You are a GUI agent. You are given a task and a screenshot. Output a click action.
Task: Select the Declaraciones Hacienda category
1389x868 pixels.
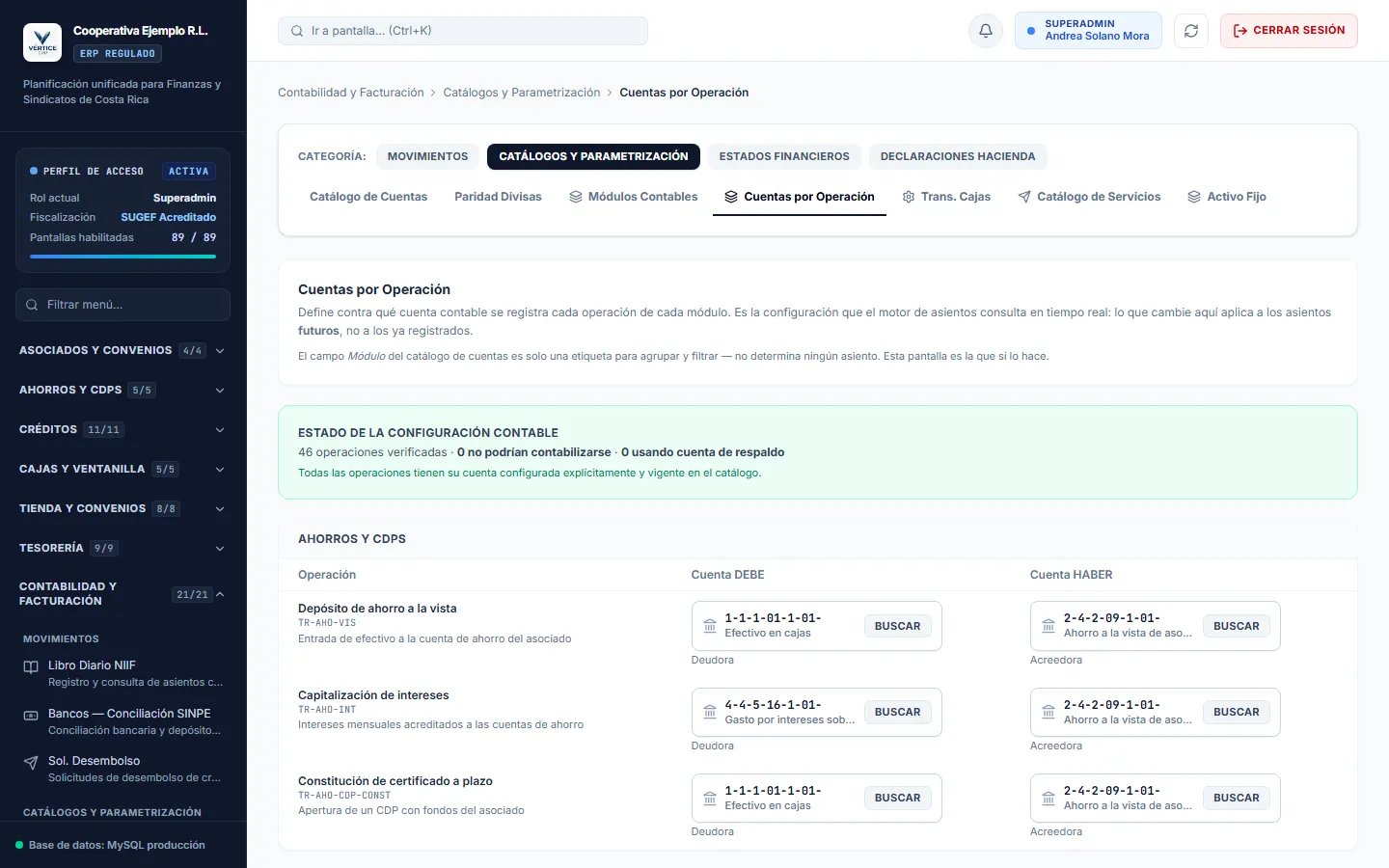(x=958, y=156)
